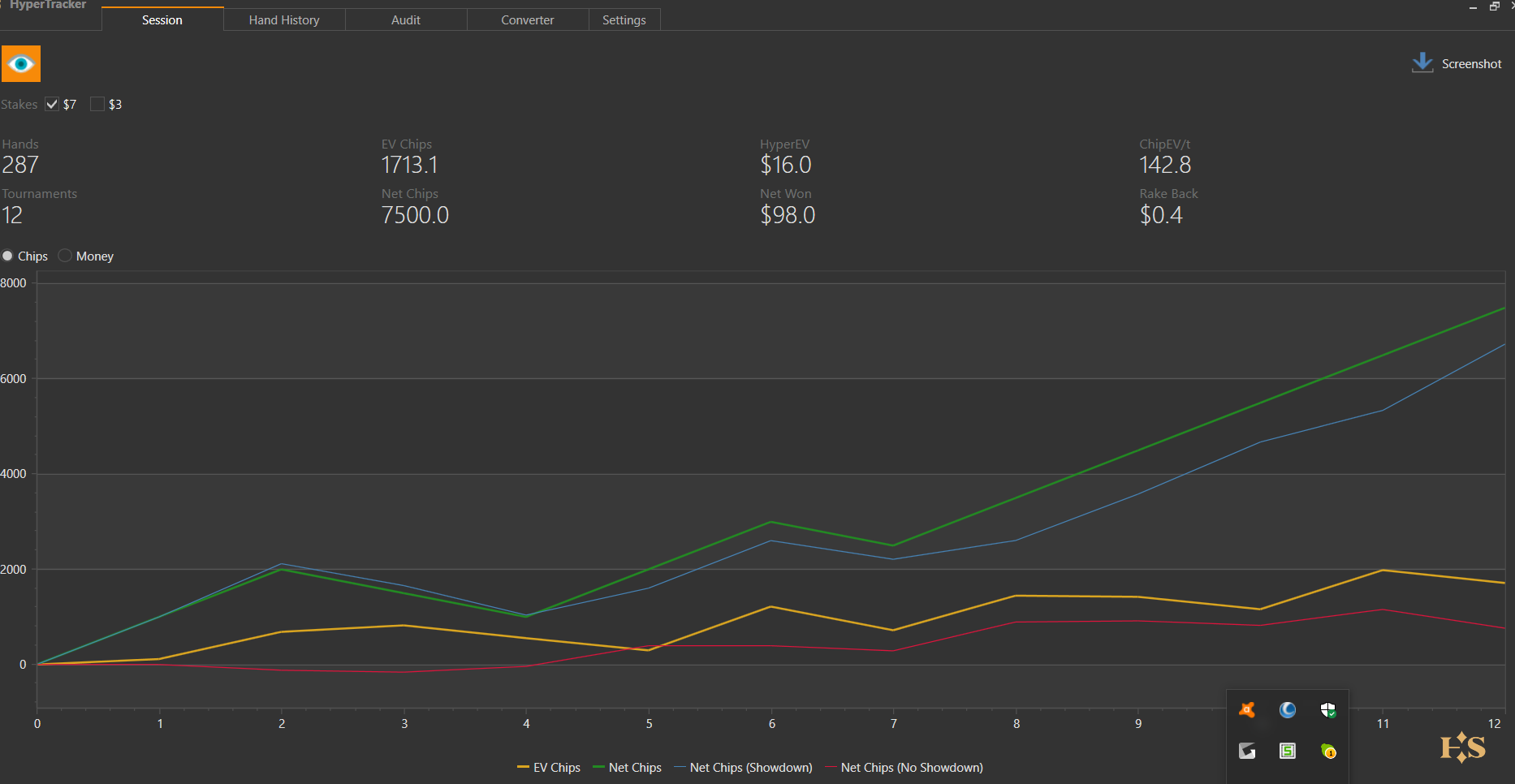Click the Tournaments stat label
This screenshot has height=784, width=1515.
[x=39, y=193]
